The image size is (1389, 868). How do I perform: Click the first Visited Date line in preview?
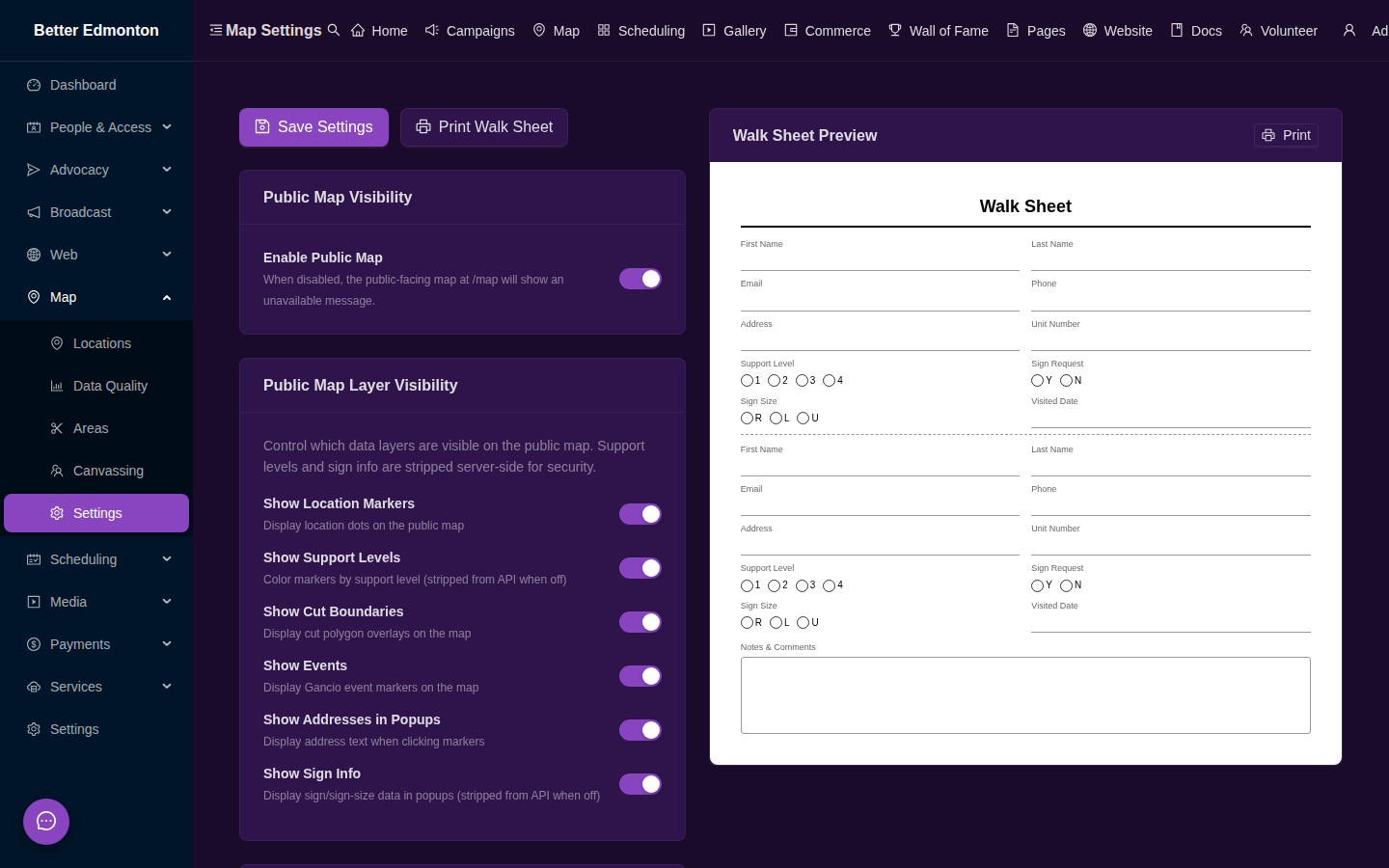click(x=1171, y=418)
